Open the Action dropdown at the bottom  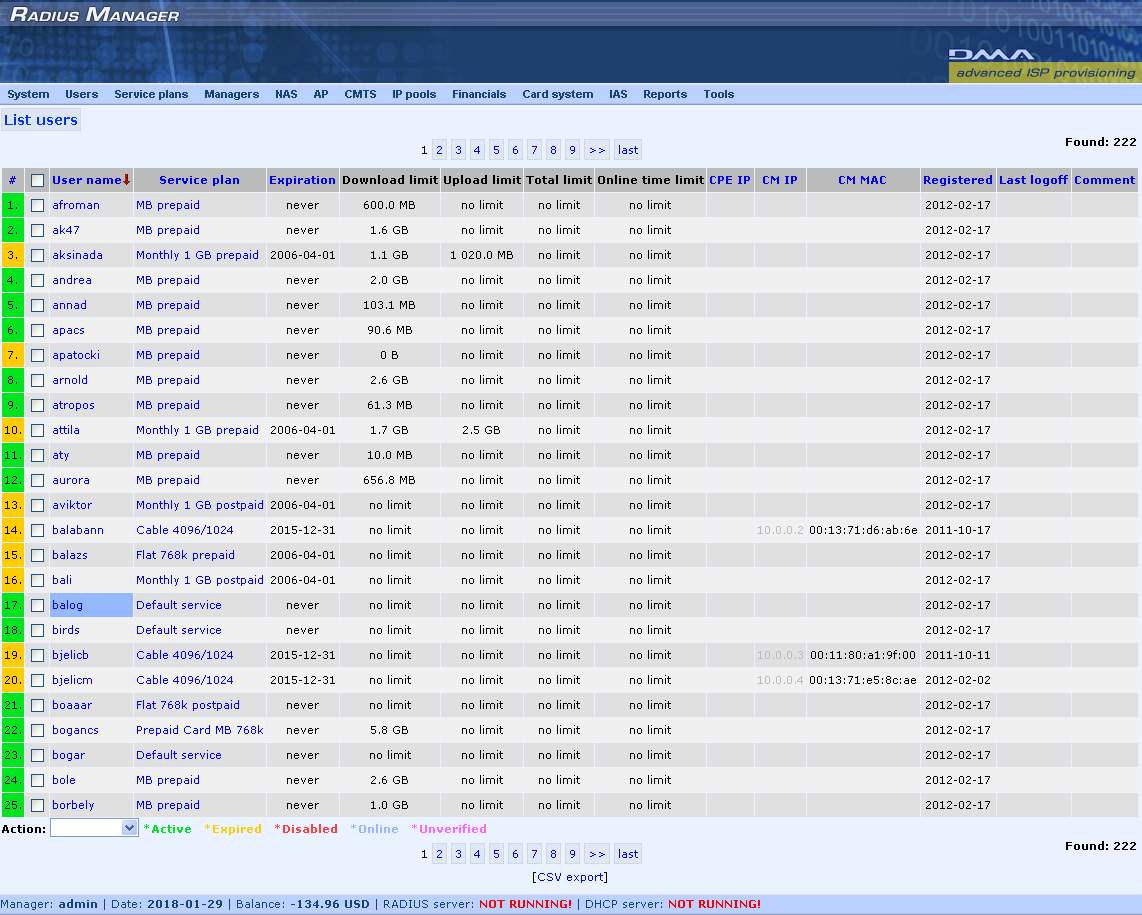click(x=94, y=827)
